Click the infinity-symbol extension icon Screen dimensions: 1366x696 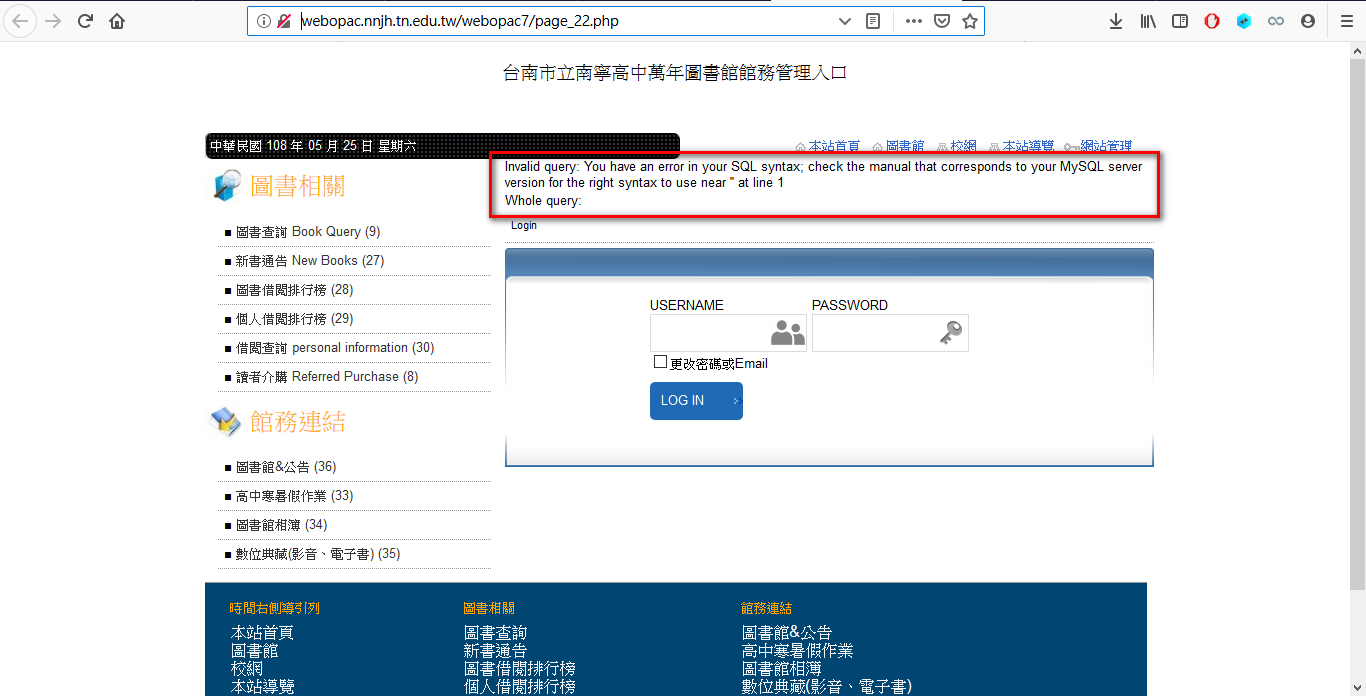[1276, 21]
